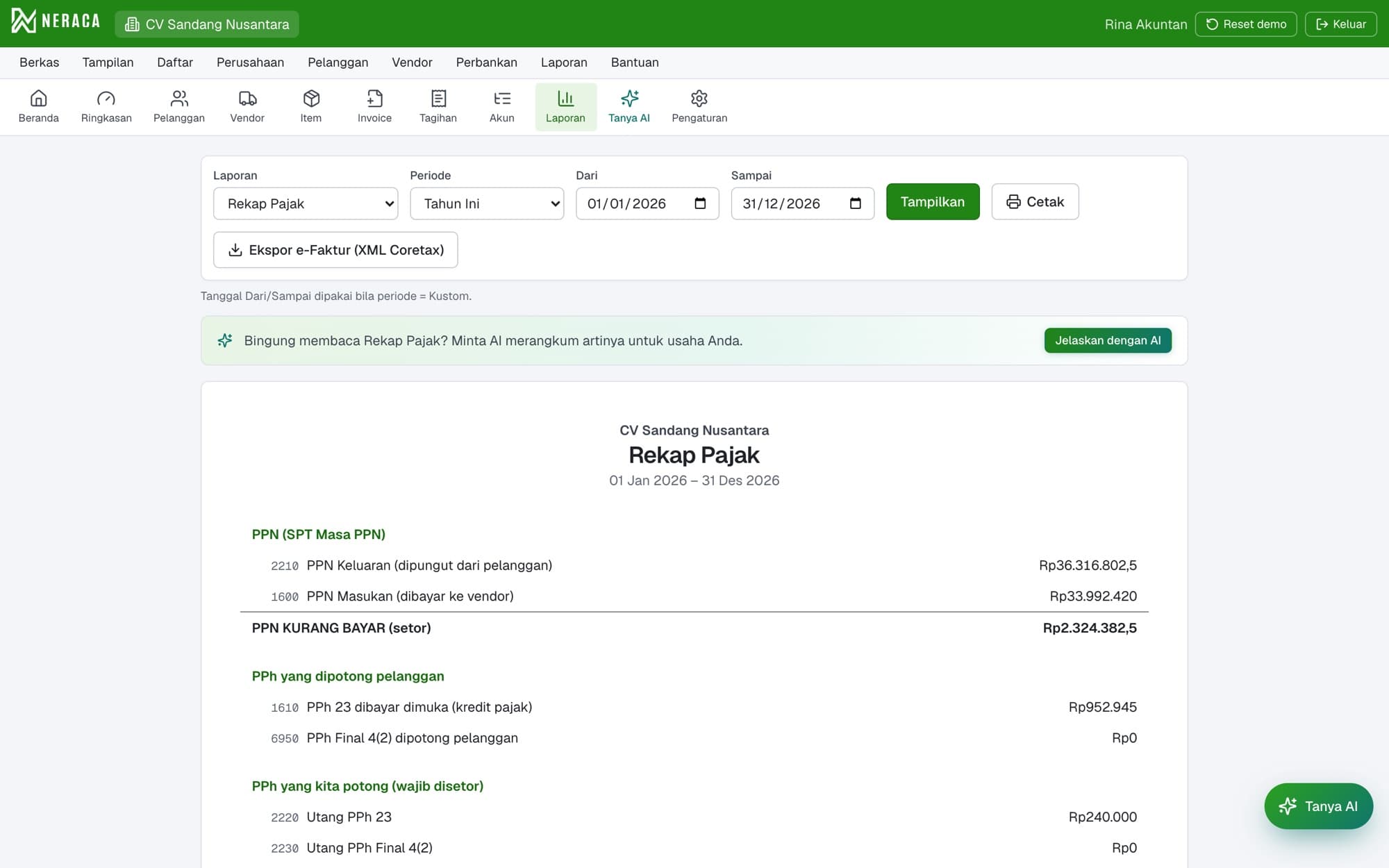
Task: Open the Perbankan menu
Action: coord(487,62)
